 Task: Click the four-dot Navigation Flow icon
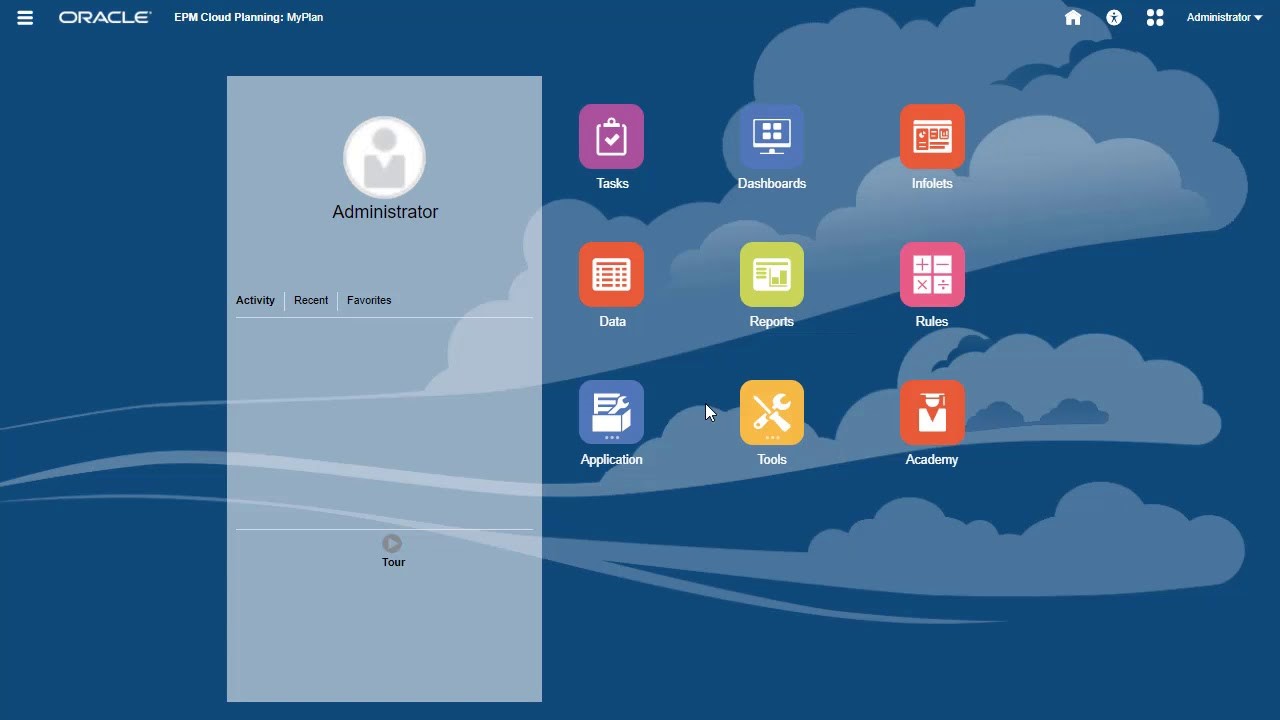[1155, 18]
